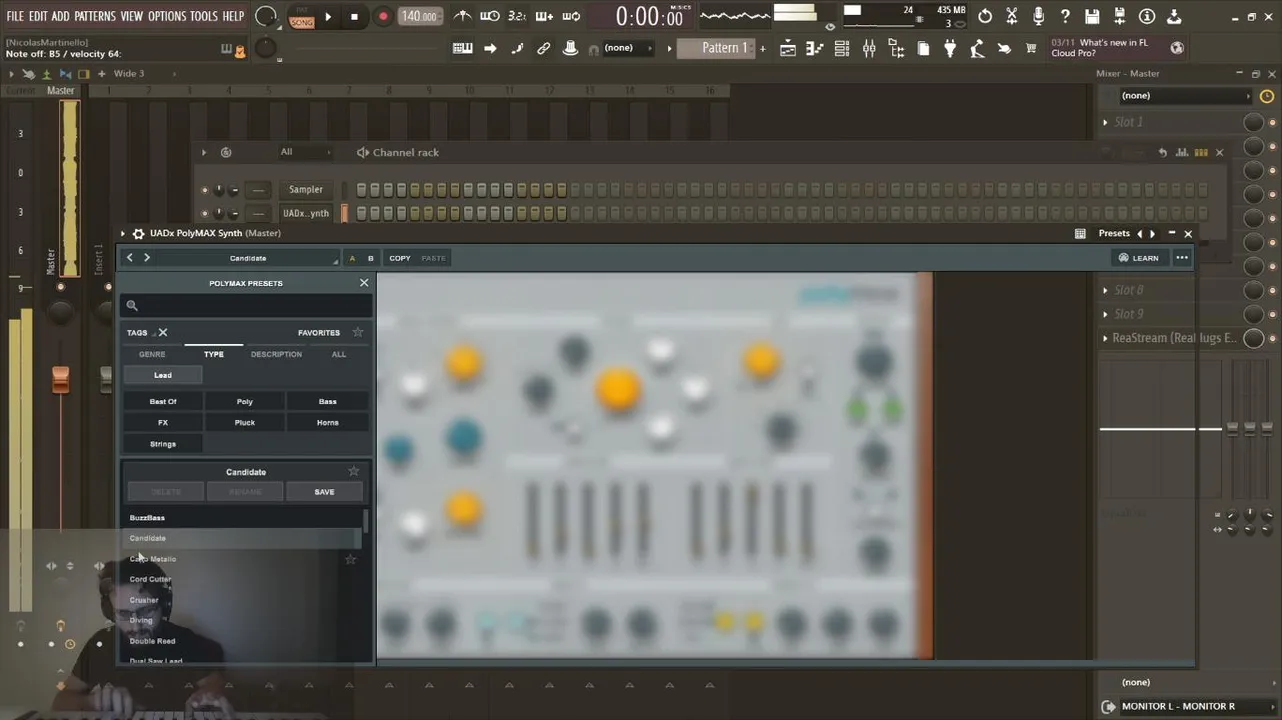Open the OPTIONS menu
Screen dimensions: 1282x720
pyautogui.click(x=167, y=16)
